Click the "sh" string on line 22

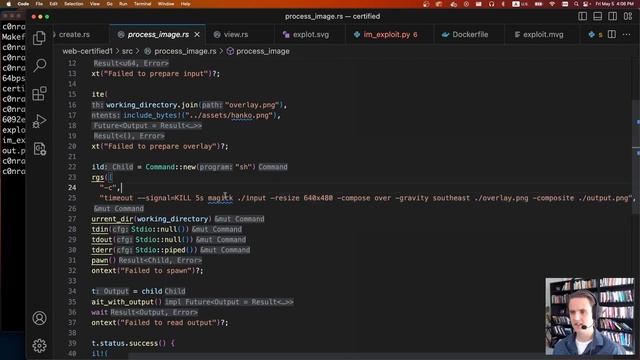pos(245,167)
